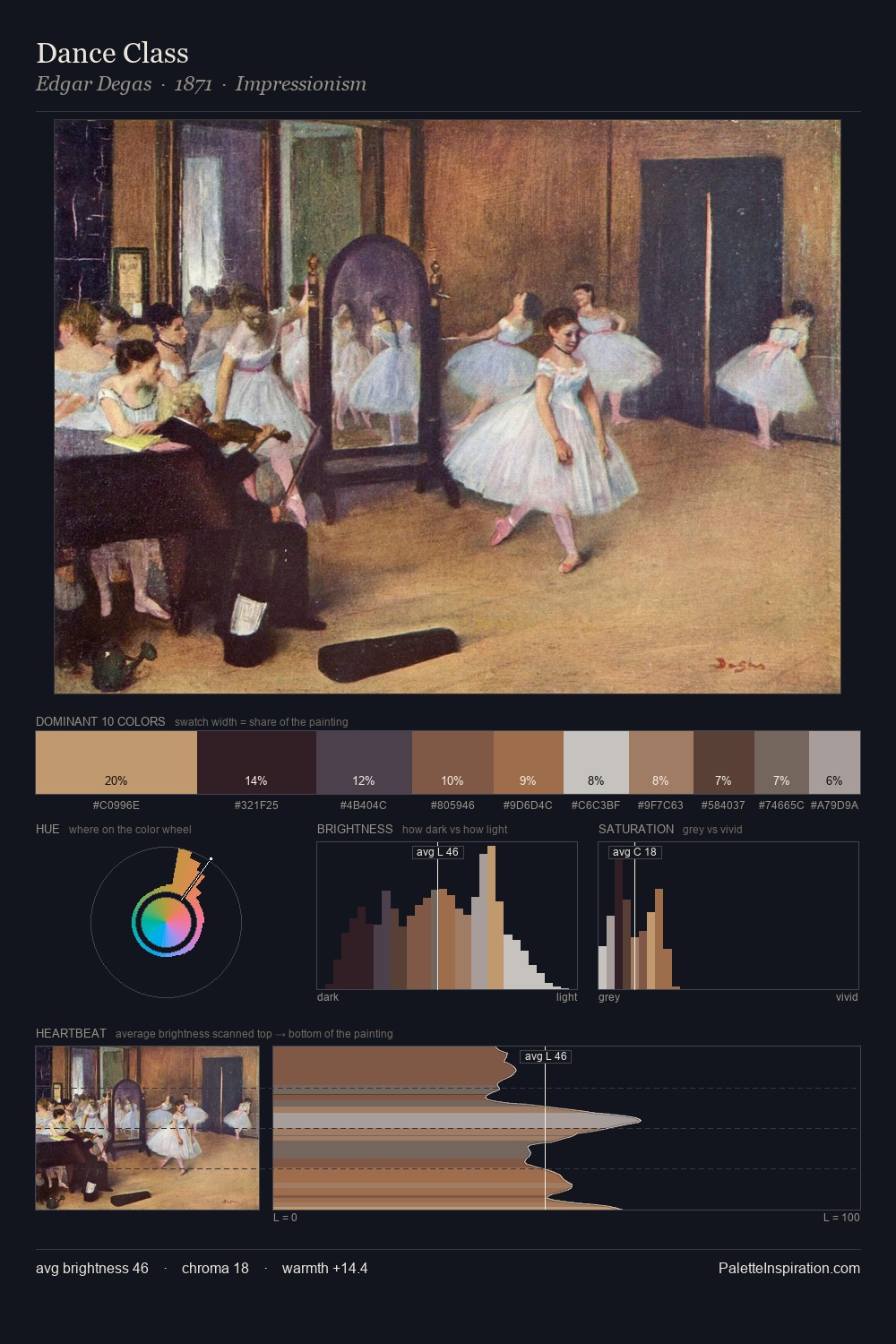Click the 'avg C 18' saturation label
The height and width of the screenshot is (1344, 896).
click(x=634, y=852)
